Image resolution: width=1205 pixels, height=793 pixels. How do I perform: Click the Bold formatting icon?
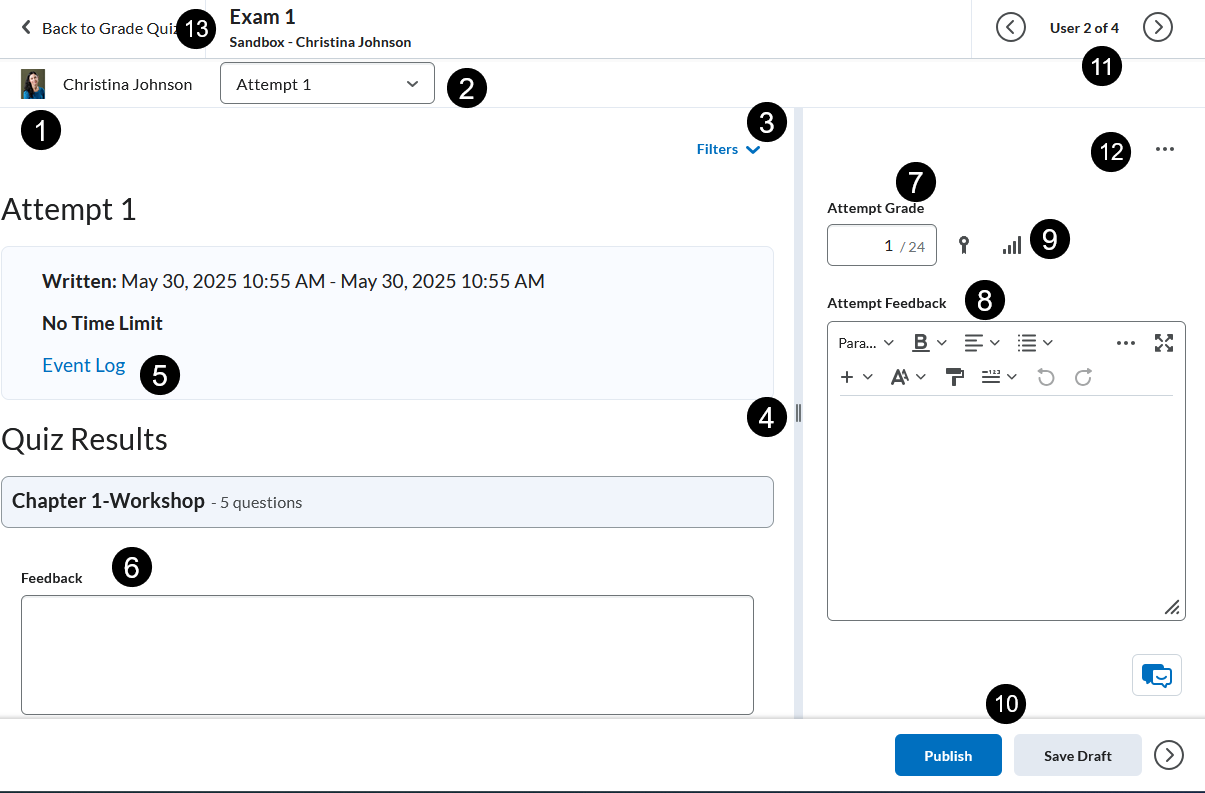point(921,343)
